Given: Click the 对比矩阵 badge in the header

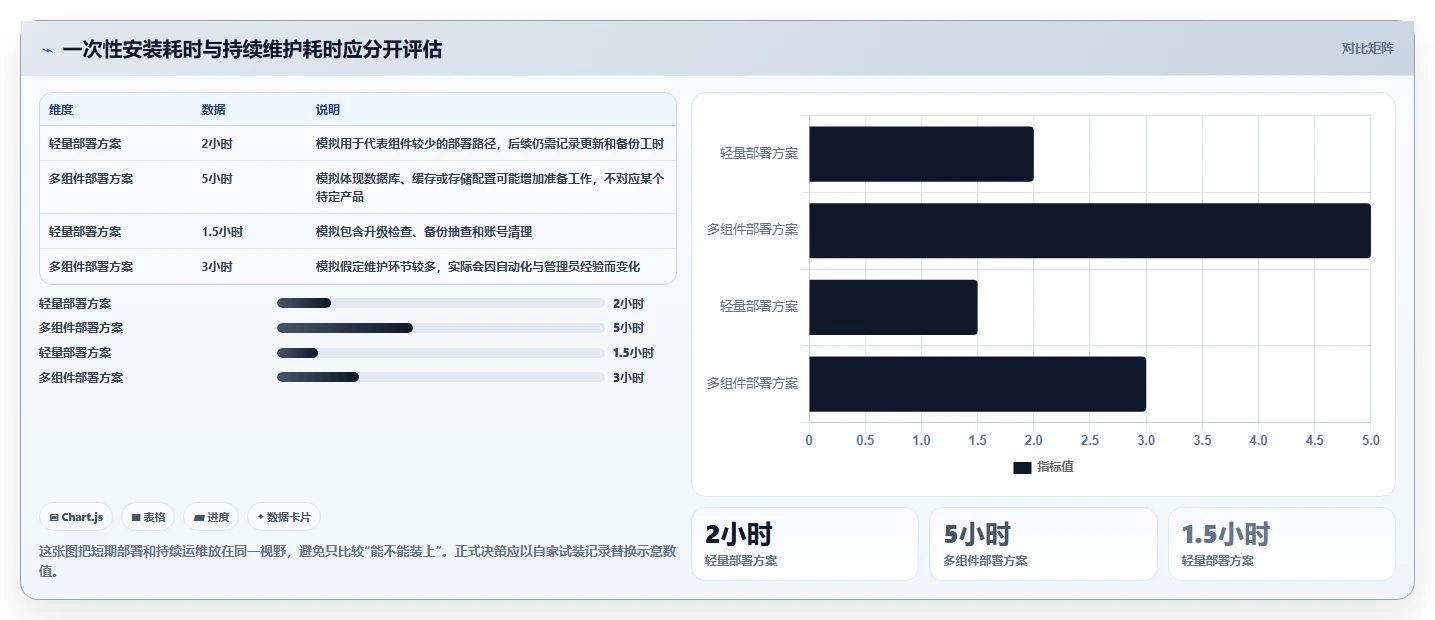Looking at the screenshot, I should coord(1367,48).
